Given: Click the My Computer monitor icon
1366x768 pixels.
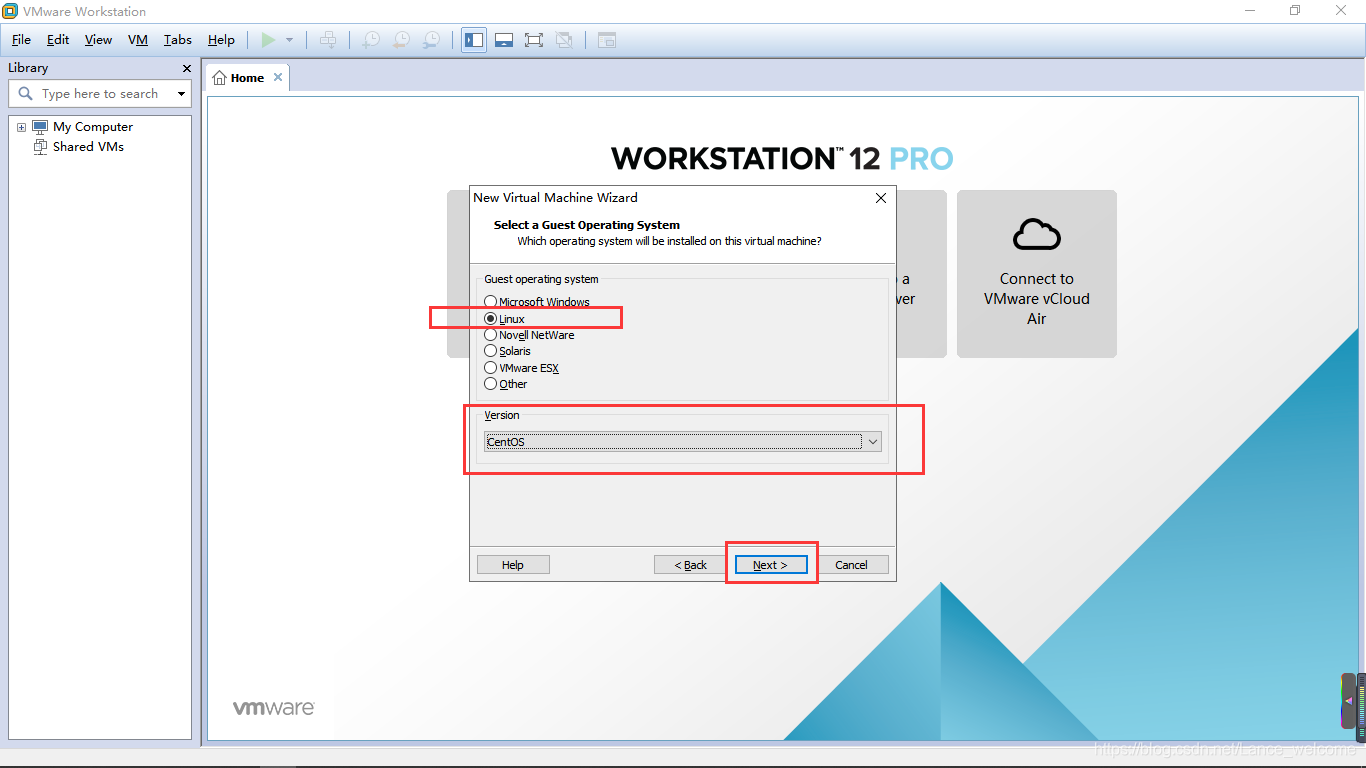Looking at the screenshot, I should click(40, 127).
